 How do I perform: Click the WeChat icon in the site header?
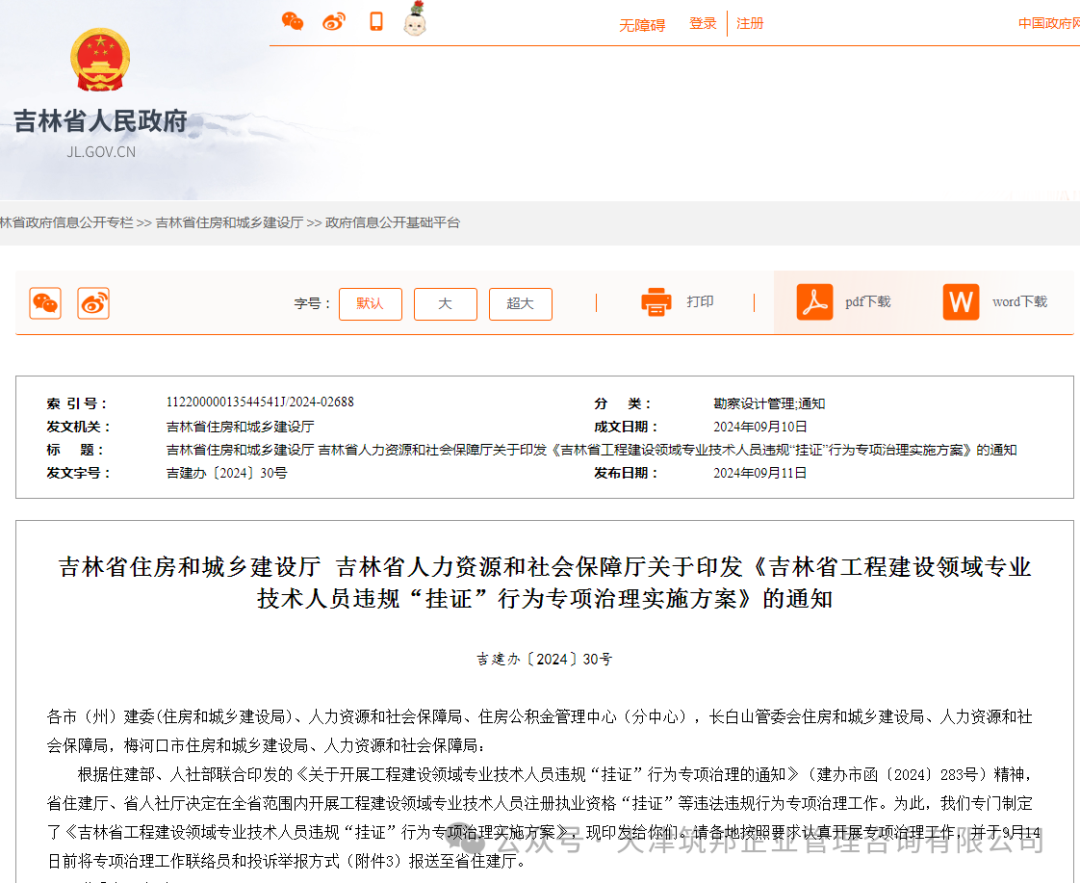293,20
